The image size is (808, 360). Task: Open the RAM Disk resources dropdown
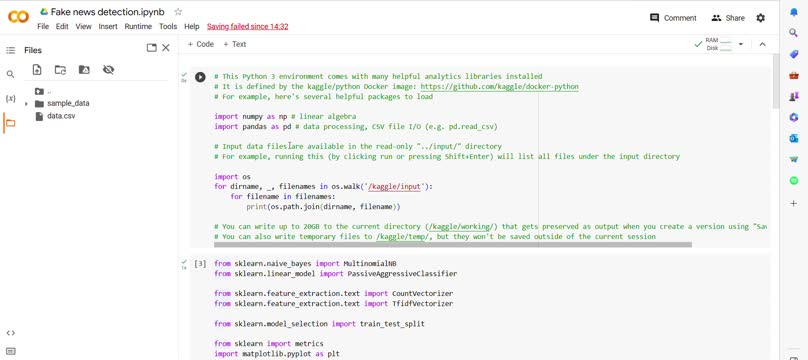tap(741, 44)
